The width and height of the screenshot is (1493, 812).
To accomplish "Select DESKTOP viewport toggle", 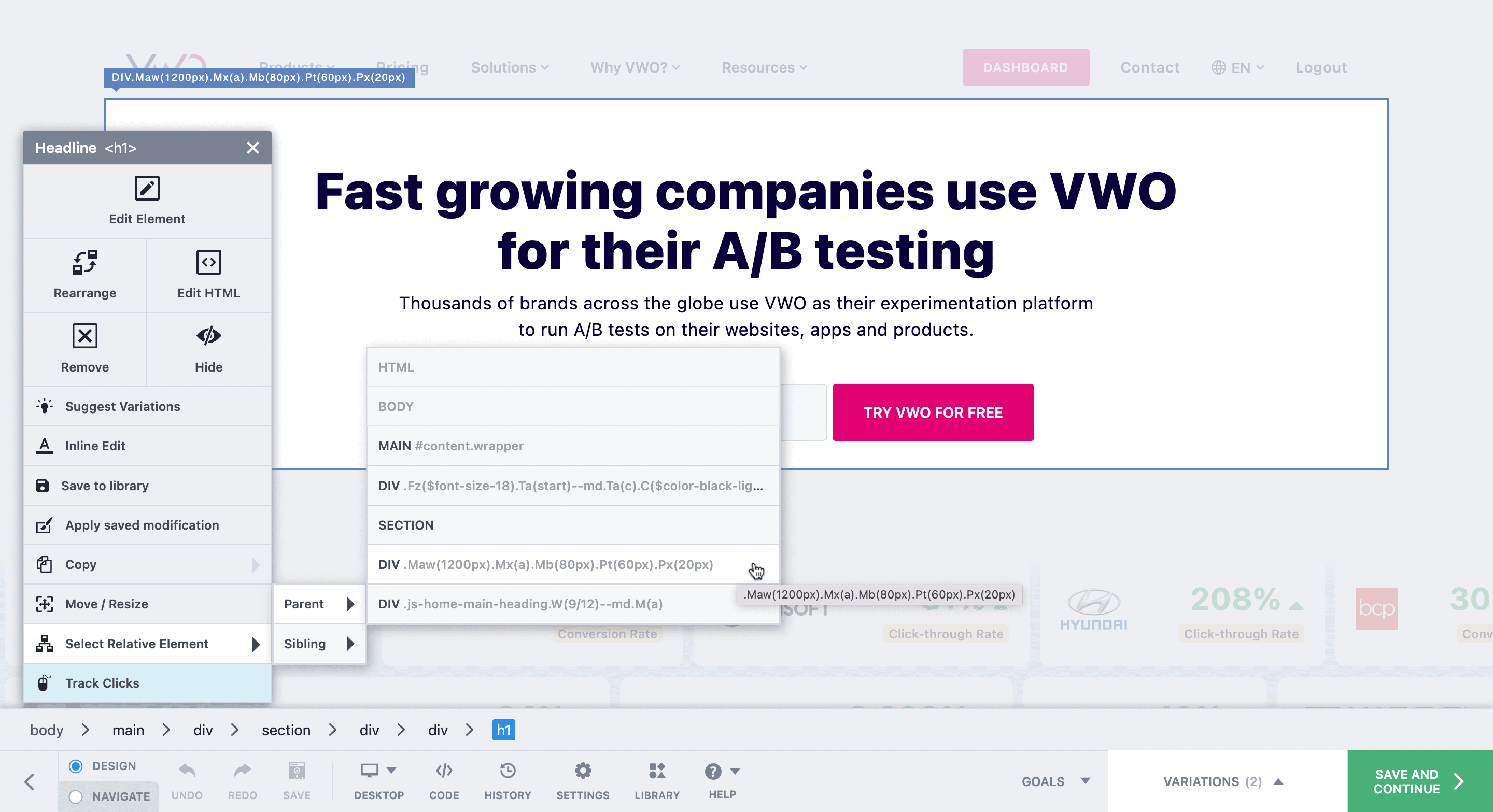I will click(378, 781).
